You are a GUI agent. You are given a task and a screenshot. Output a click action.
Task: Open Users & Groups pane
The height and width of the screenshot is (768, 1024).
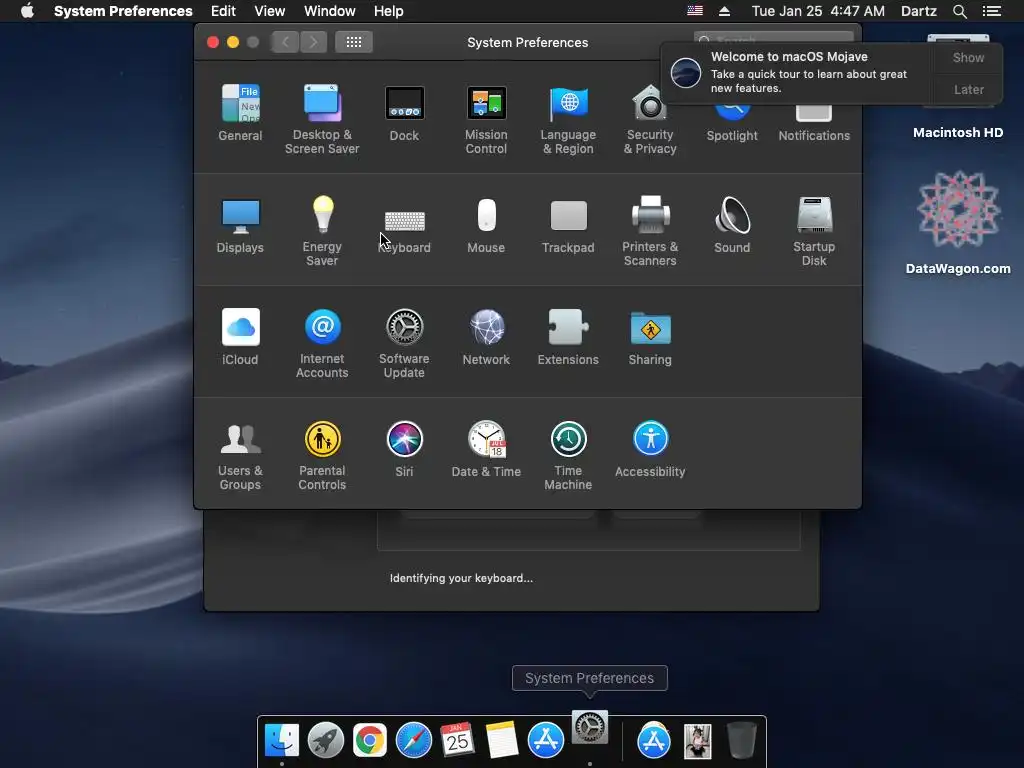240,455
